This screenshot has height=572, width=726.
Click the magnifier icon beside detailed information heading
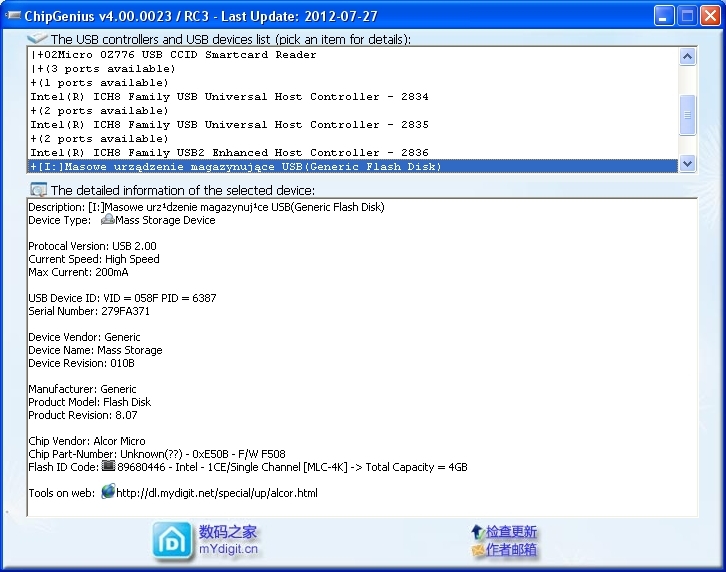click(38, 189)
